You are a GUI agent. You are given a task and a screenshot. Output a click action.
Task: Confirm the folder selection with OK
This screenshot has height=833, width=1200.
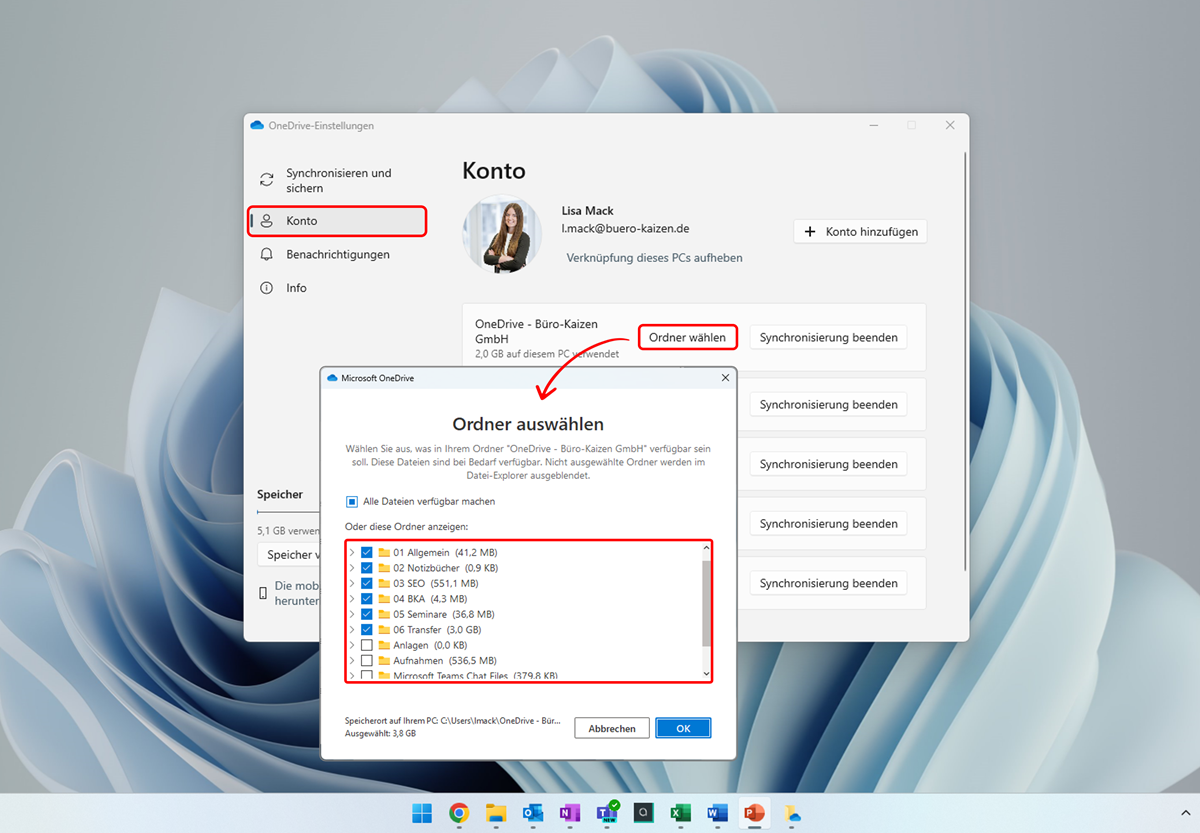tap(683, 728)
